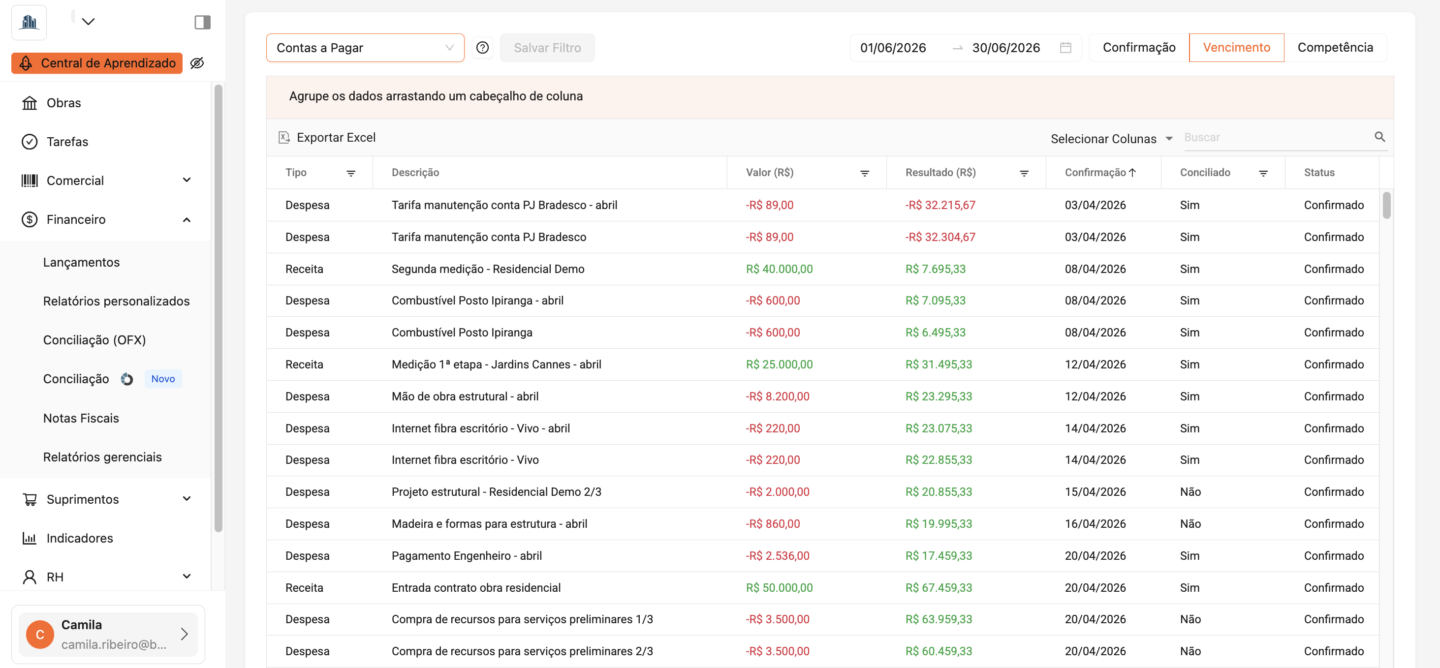Select Vencimento date mode
Viewport: 1440px width, 668px height.
point(1237,48)
